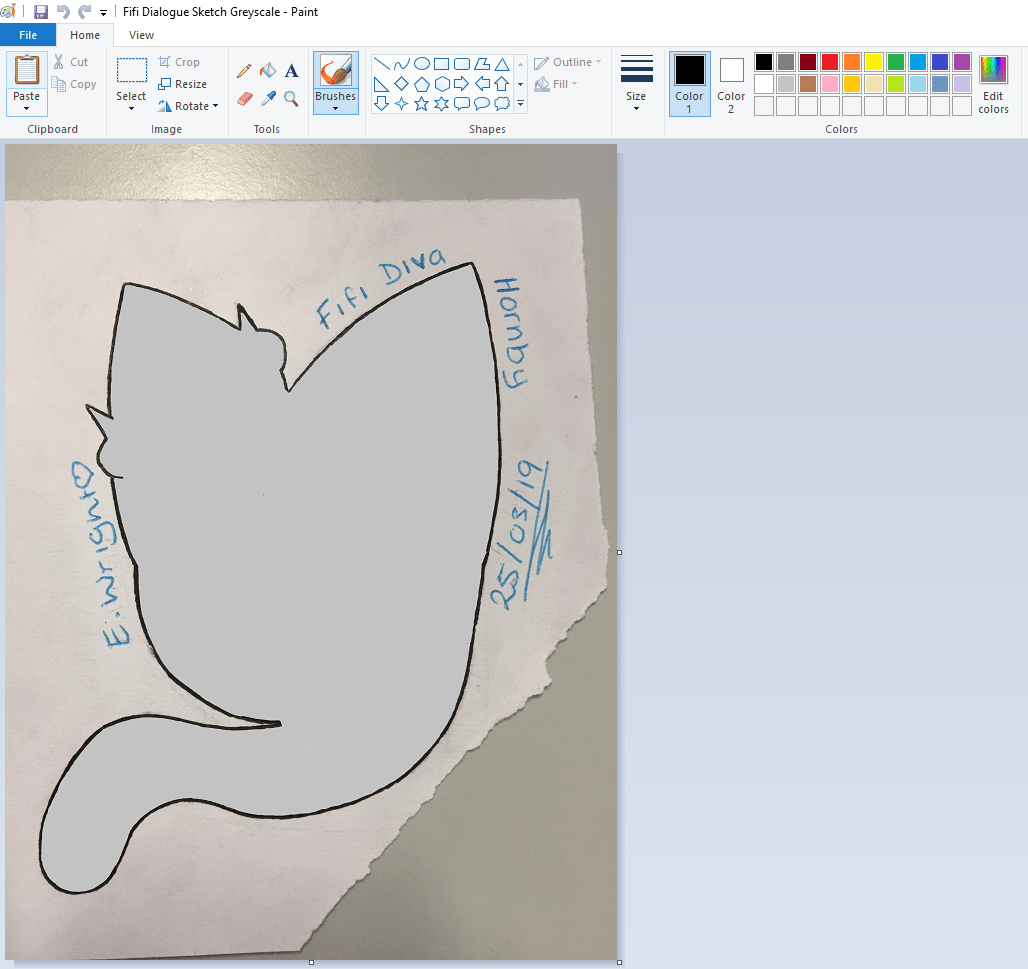Open the Brushes tool
Screen dimensions: 1028x969
(335, 80)
